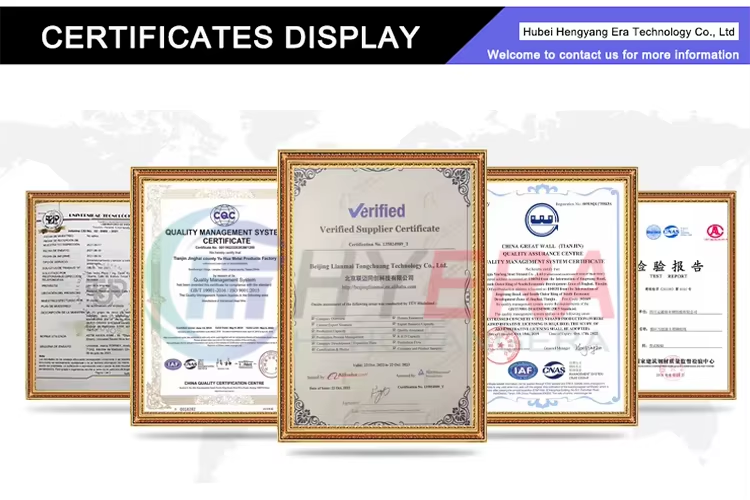Viewport: 750px width, 500px height.
Task: Select the Verified Supplier Certificate title text
Action: tap(379, 230)
